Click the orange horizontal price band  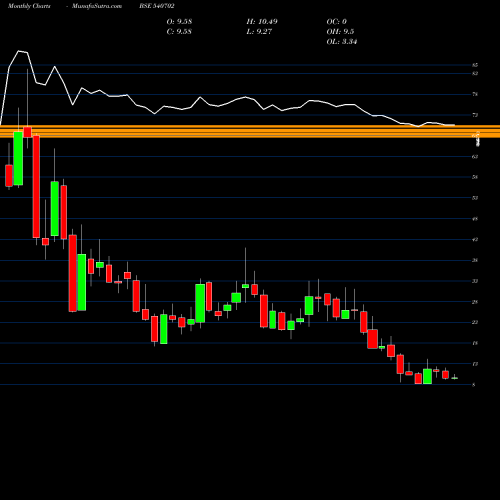click(x=250, y=132)
